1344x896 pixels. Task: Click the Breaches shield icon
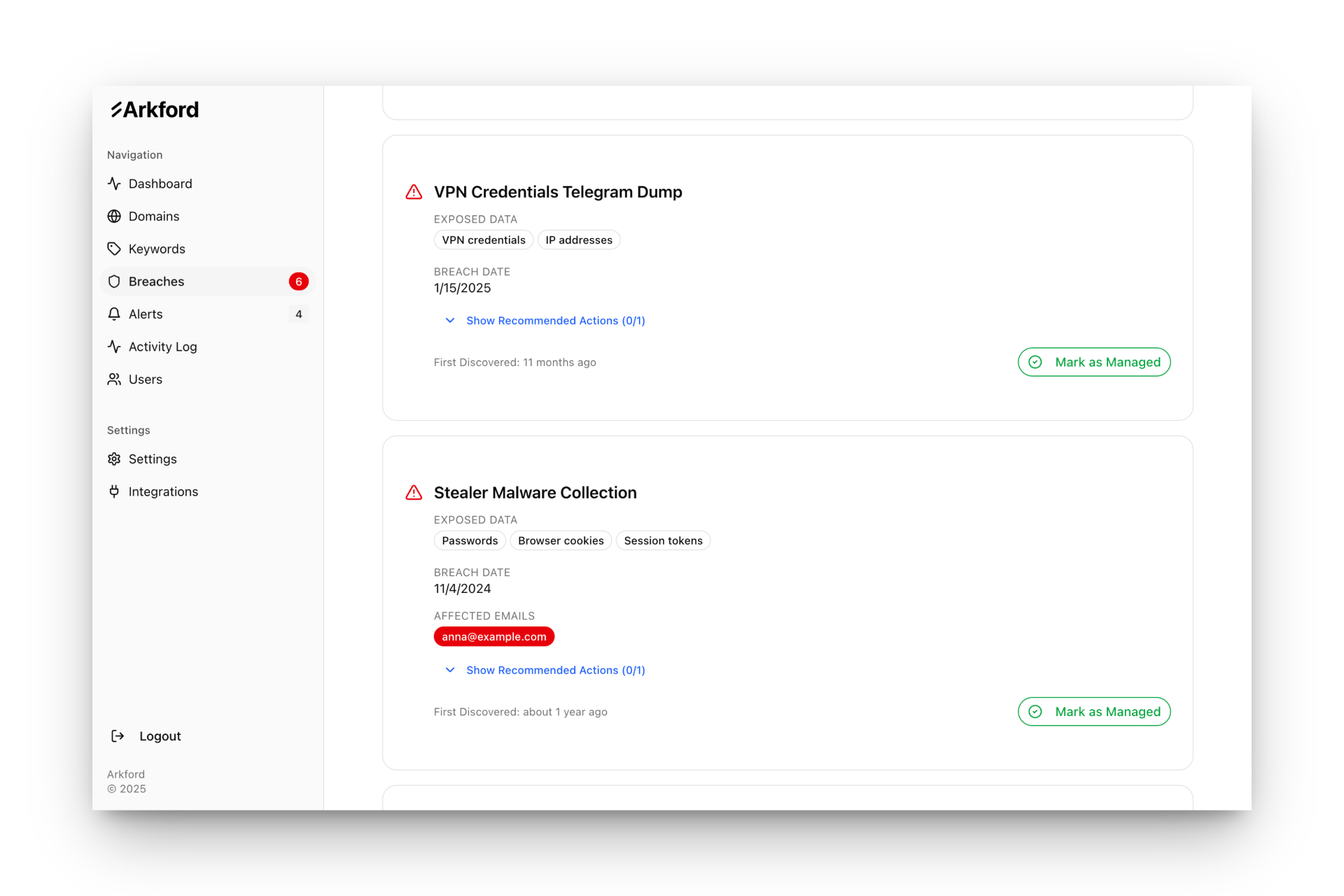coord(114,281)
